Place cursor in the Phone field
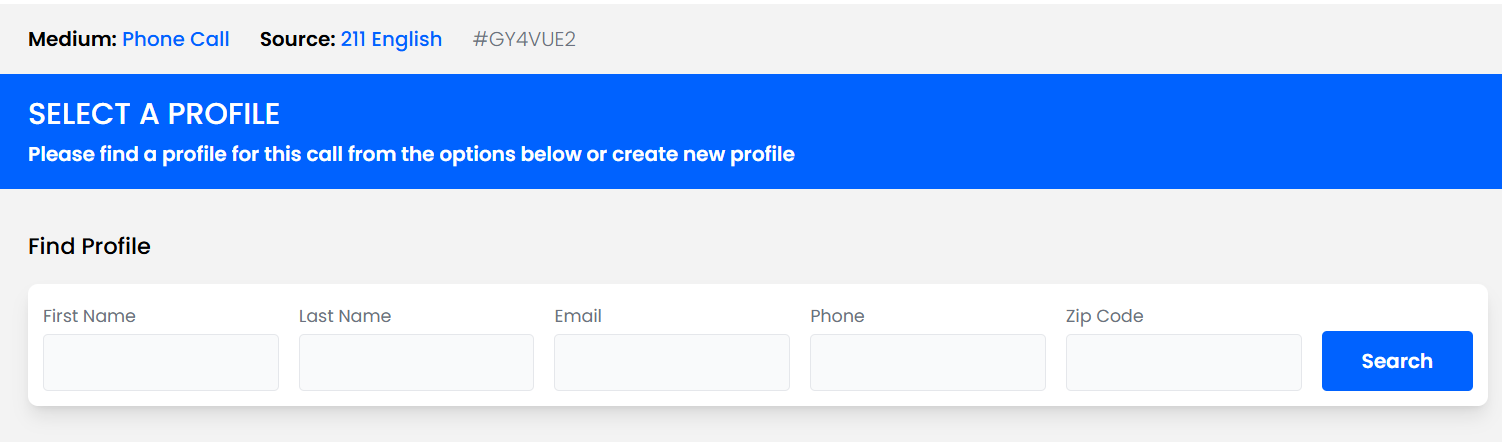Screen dimensions: 1502x442 (x=928, y=362)
